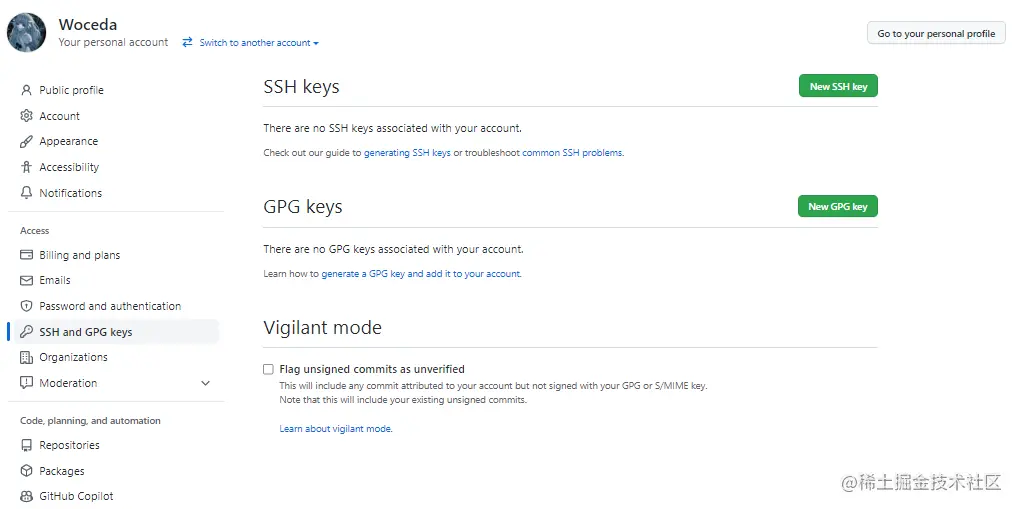Click the Public profile person icon
The image size is (1018, 509).
(x=27, y=90)
